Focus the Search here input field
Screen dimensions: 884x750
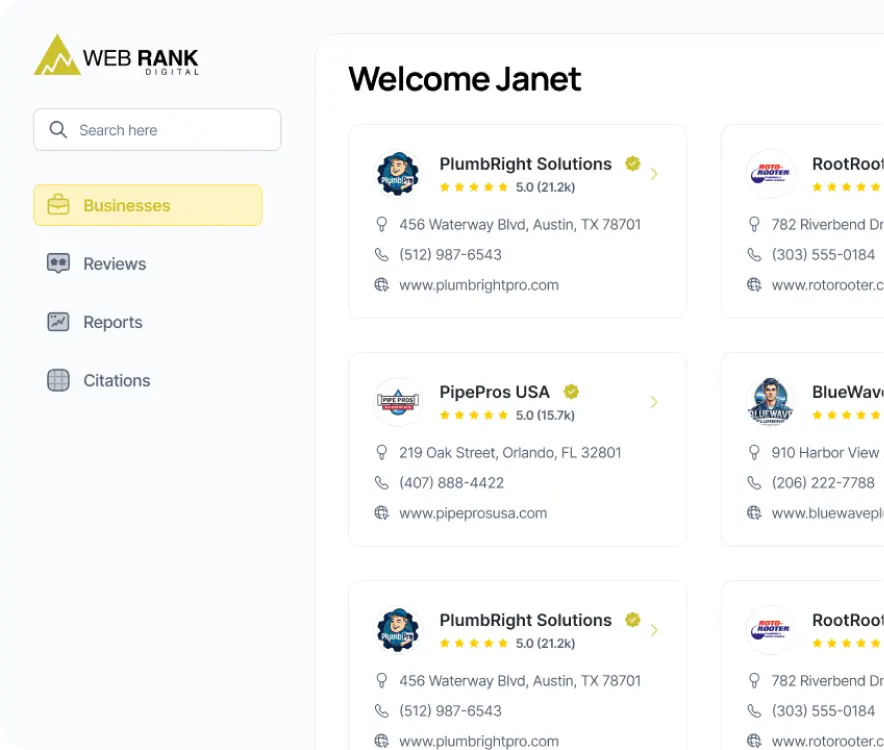pyautogui.click(x=170, y=130)
